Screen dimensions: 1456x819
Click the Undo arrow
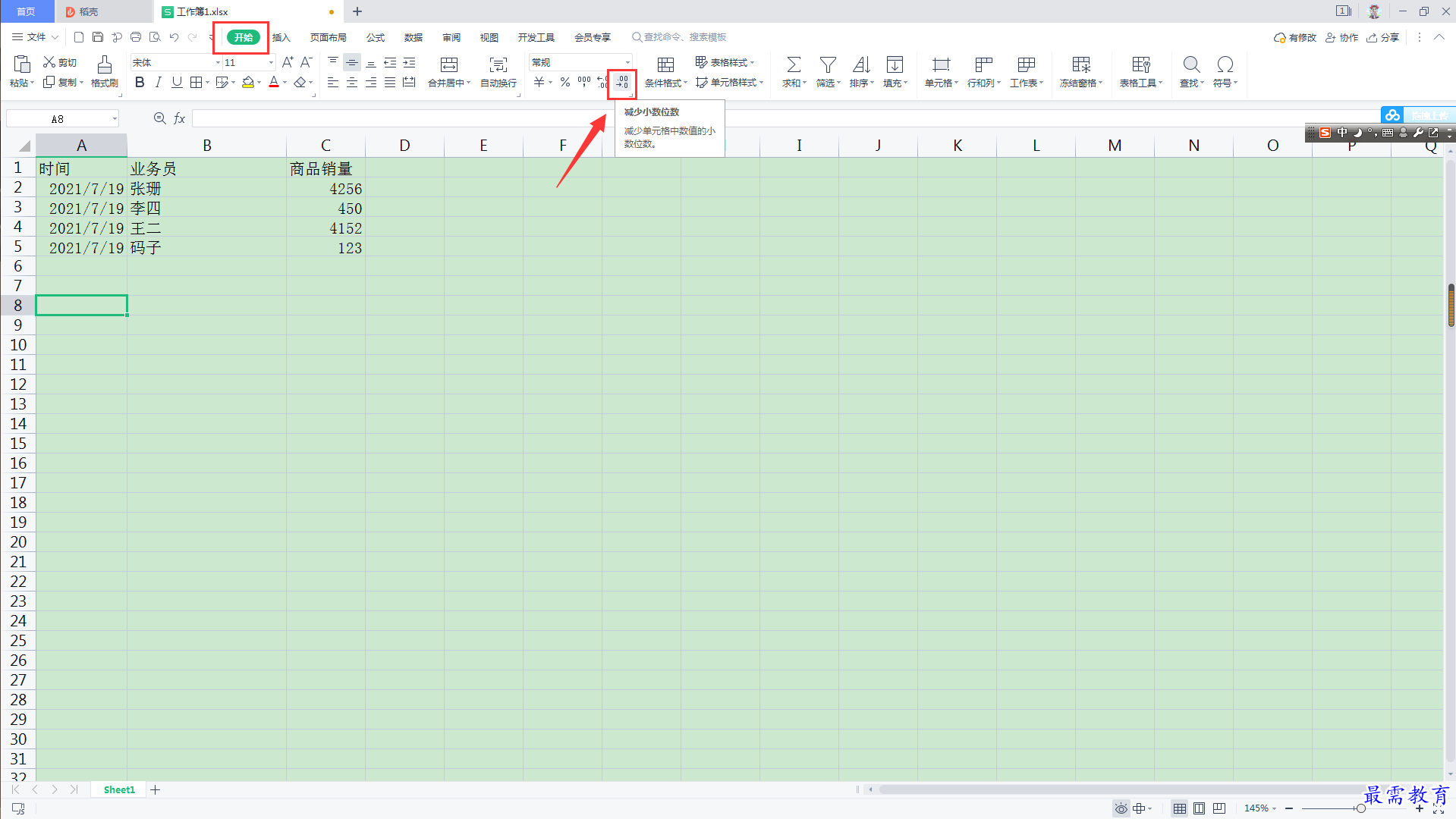pyautogui.click(x=174, y=37)
